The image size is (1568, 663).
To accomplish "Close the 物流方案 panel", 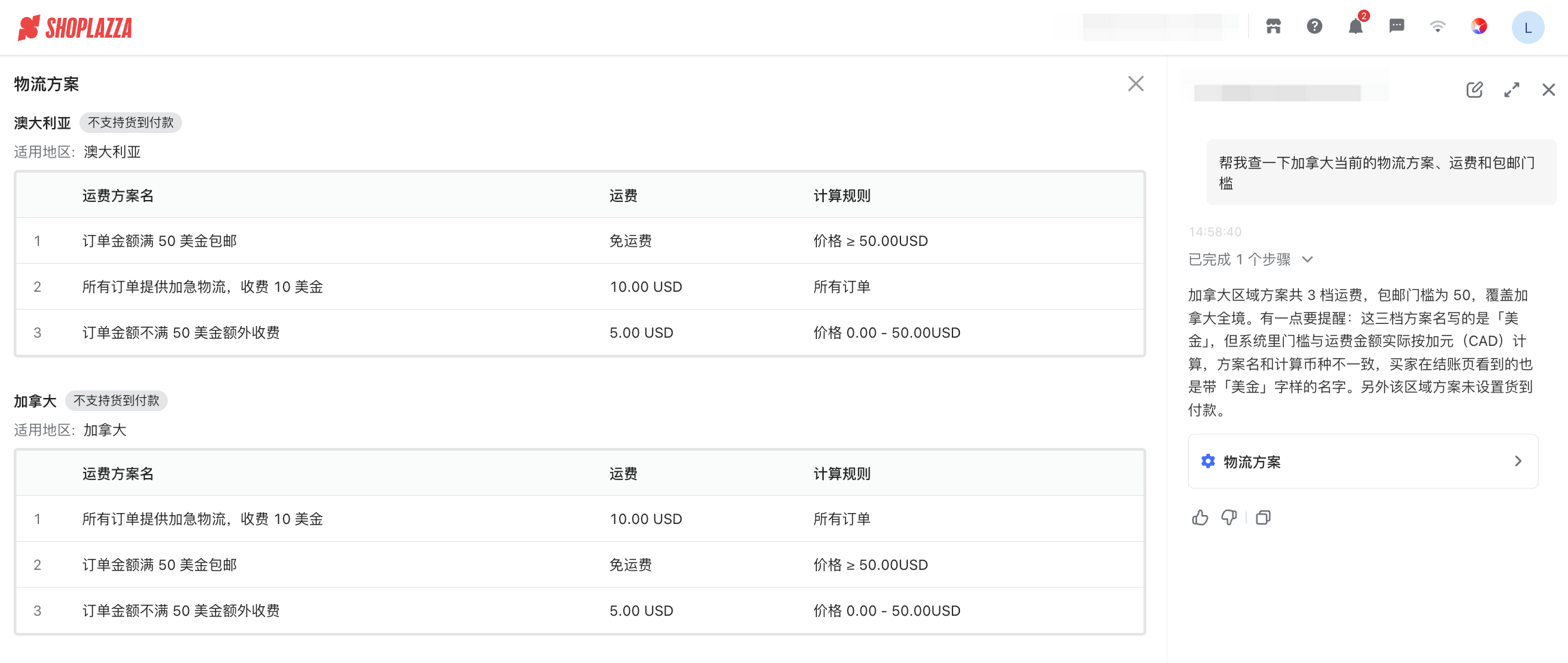I will (1136, 84).
